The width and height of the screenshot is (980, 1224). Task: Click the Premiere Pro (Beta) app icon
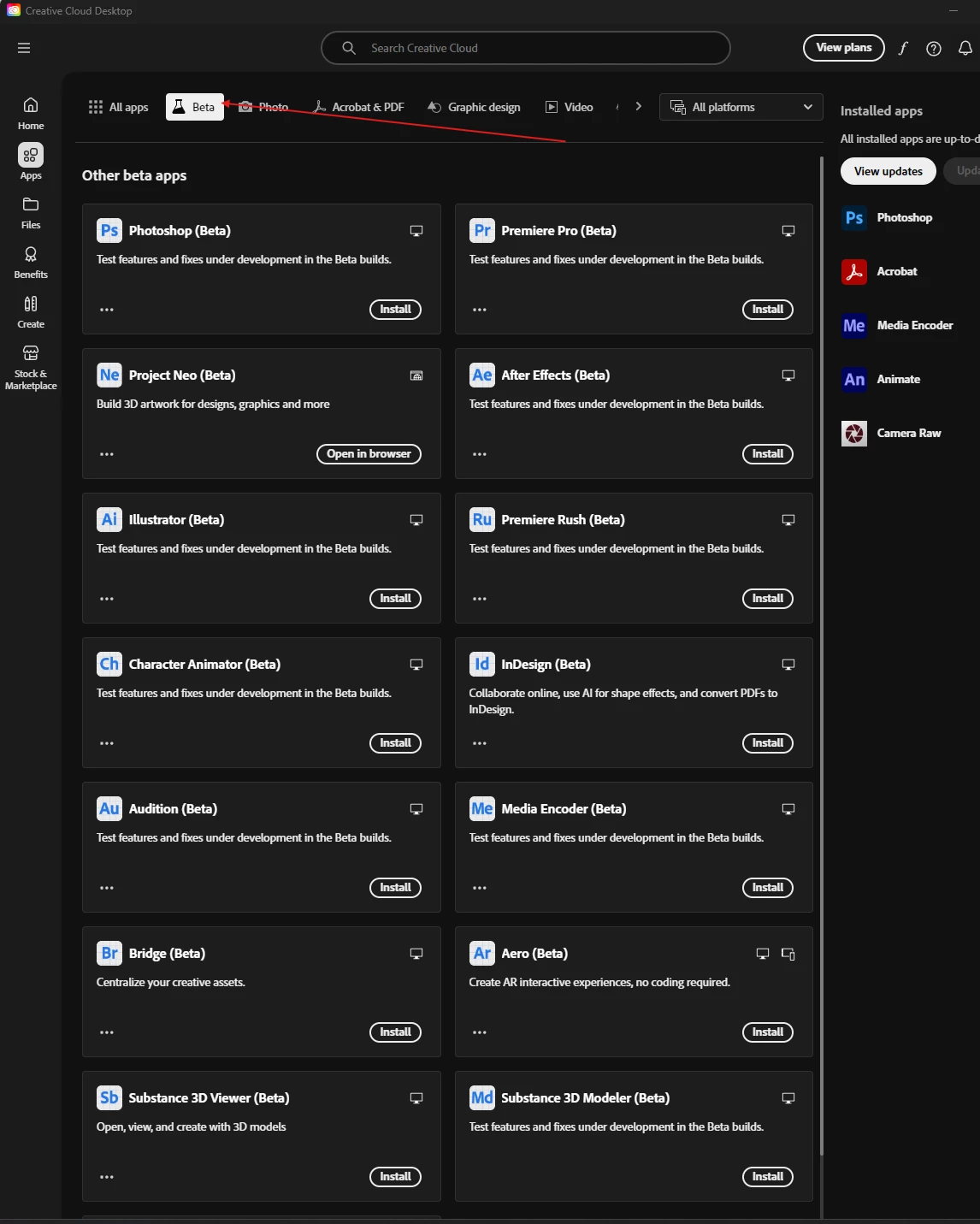coord(482,231)
